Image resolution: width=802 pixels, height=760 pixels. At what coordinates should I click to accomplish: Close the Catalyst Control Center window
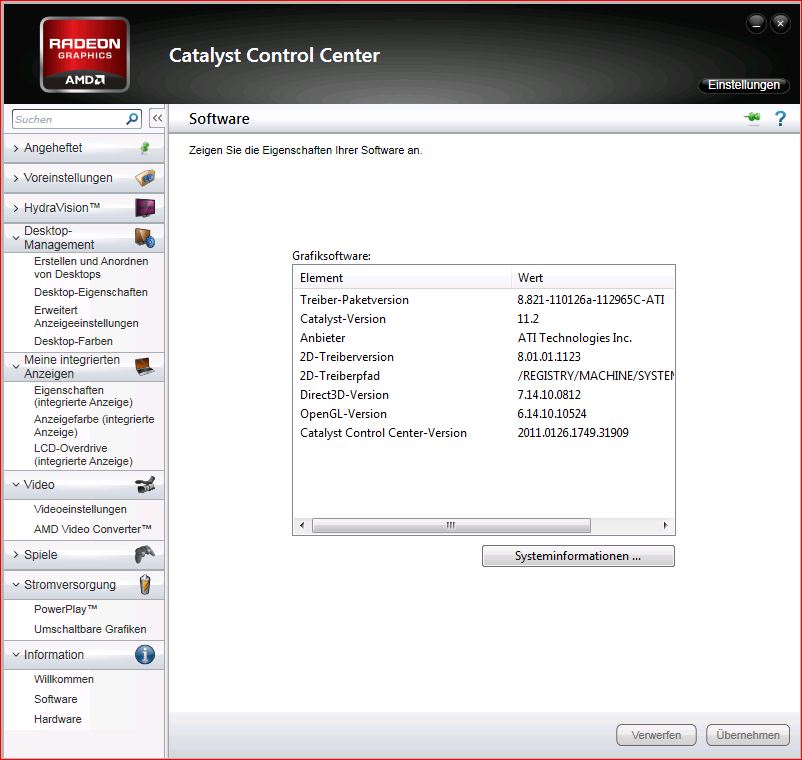(x=780, y=24)
